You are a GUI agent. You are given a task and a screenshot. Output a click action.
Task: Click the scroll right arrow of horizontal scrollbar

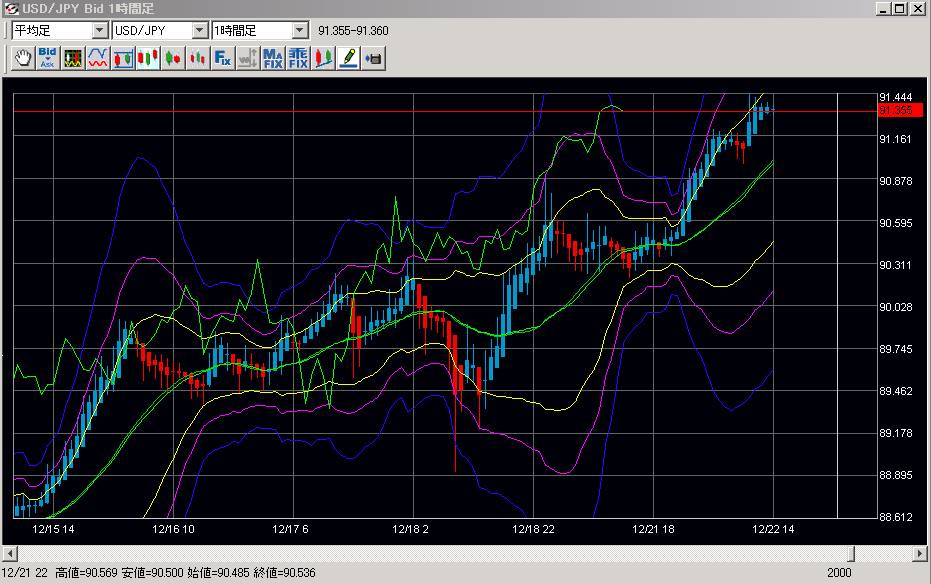point(920,554)
